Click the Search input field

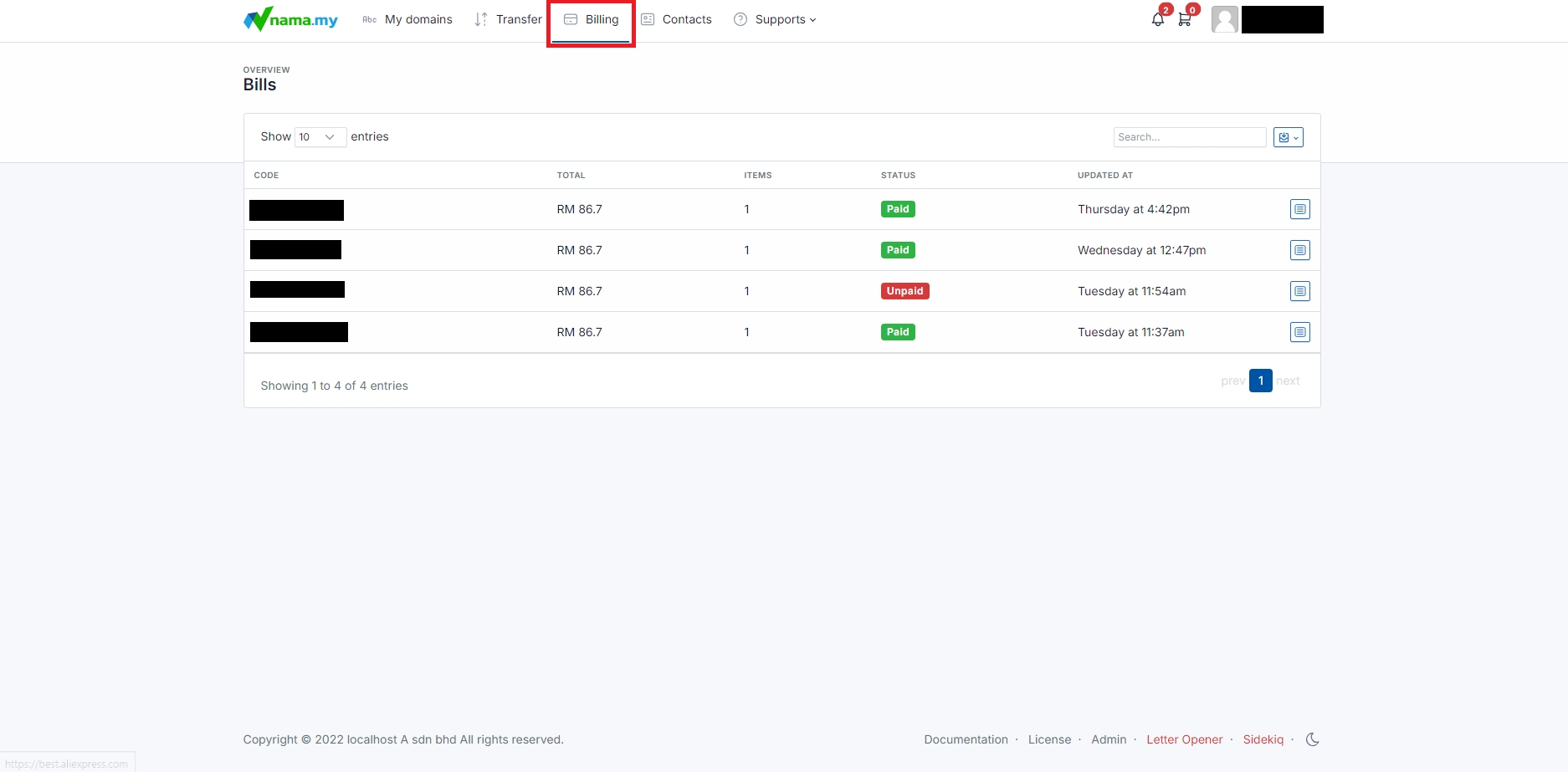point(1189,137)
